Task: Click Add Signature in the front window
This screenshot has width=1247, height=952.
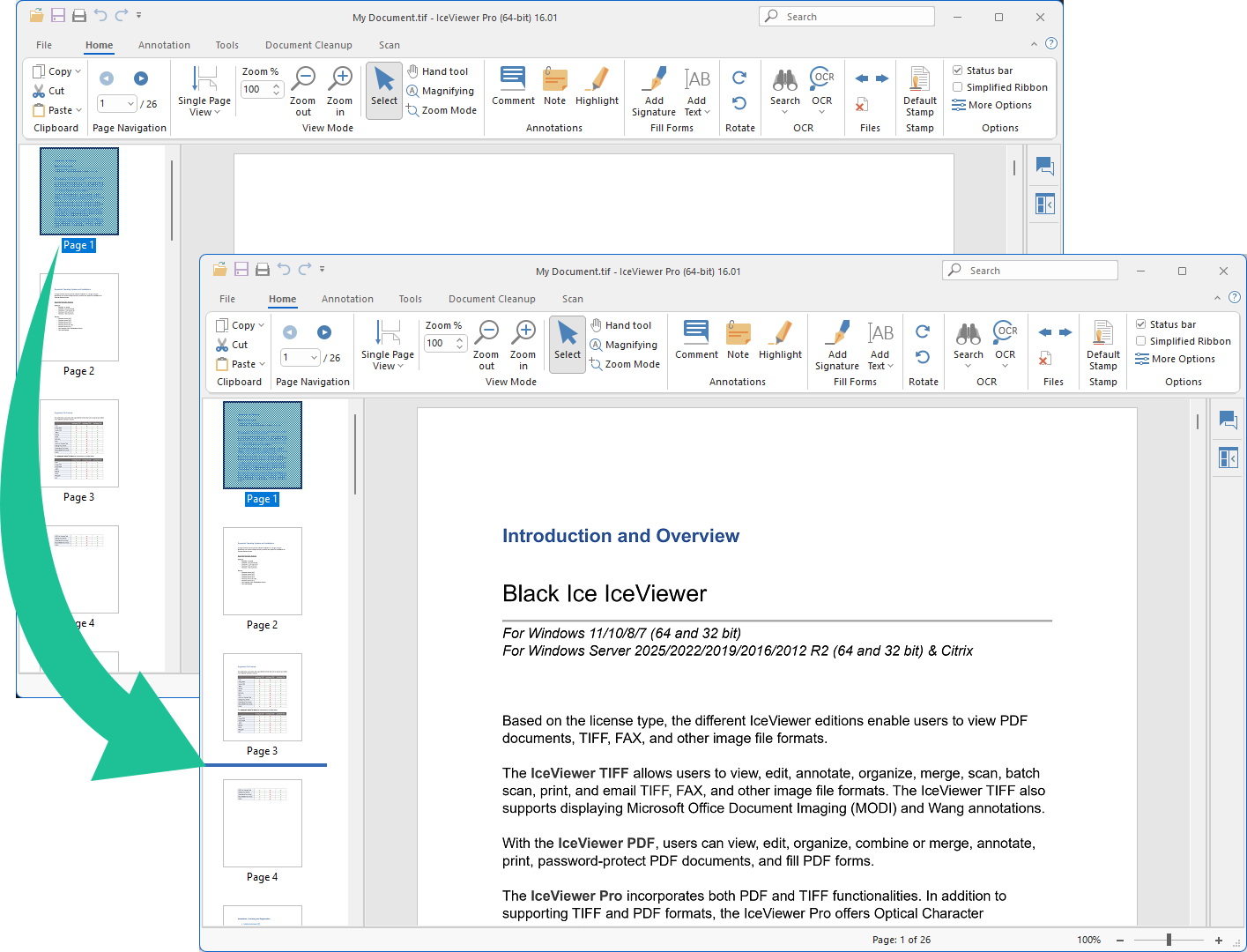Action: tap(837, 345)
